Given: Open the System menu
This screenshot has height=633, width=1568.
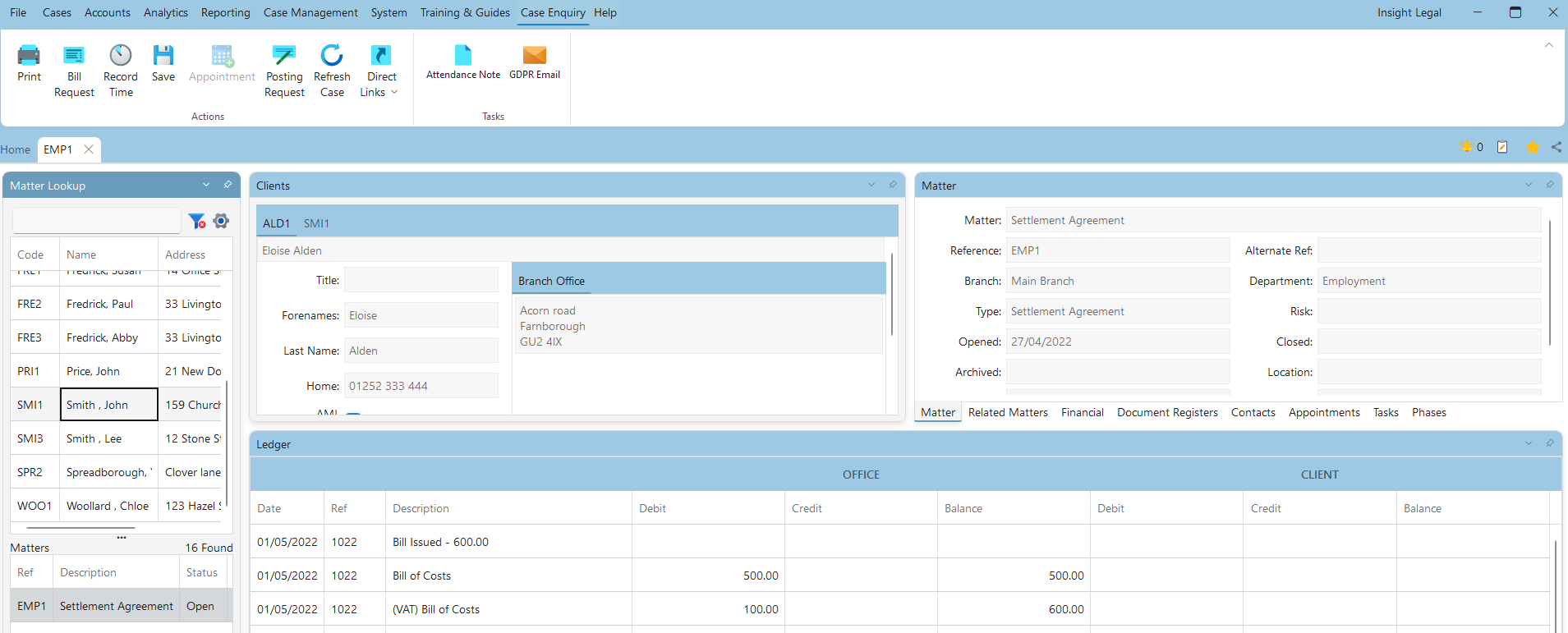Looking at the screenshot, I should pos(389,12).
